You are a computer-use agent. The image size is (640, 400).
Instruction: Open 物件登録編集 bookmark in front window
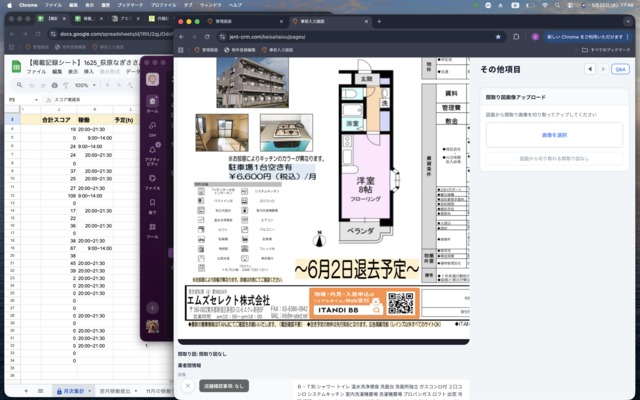coord(241,50)
